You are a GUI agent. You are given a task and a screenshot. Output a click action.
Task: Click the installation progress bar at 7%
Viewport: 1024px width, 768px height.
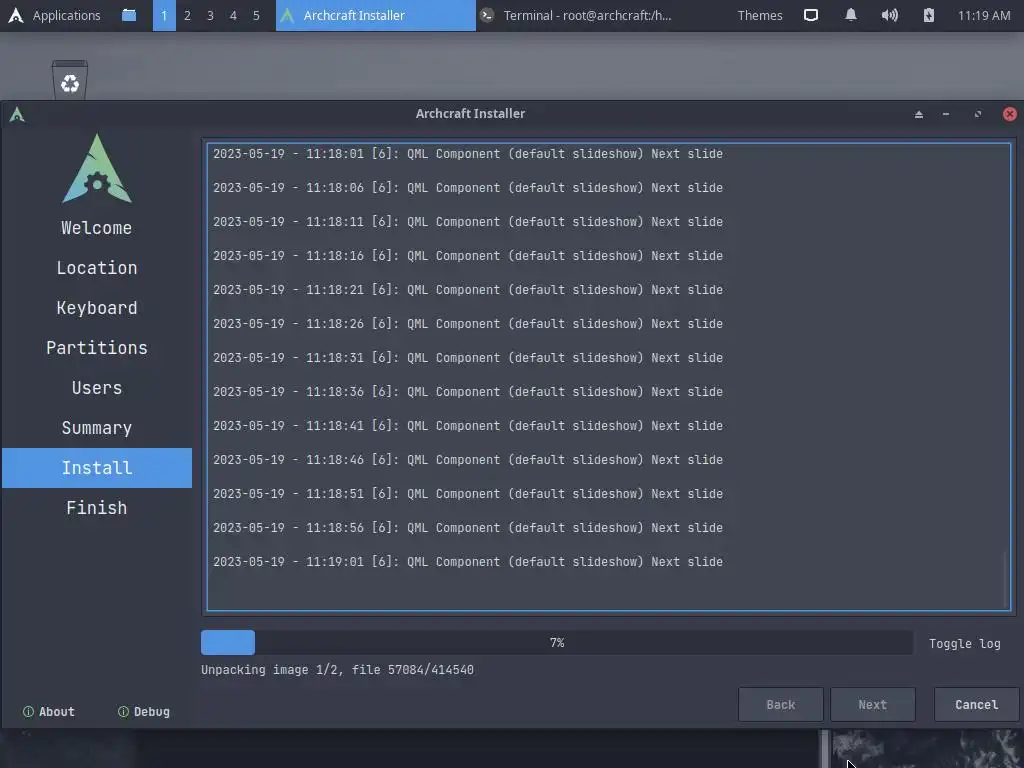coord(556,643)
